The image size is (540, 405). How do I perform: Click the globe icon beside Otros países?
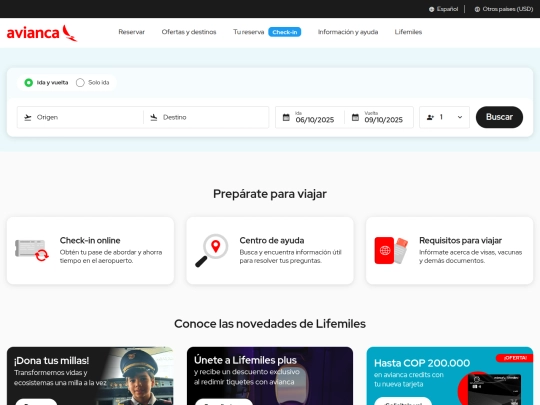pos(477,9)
